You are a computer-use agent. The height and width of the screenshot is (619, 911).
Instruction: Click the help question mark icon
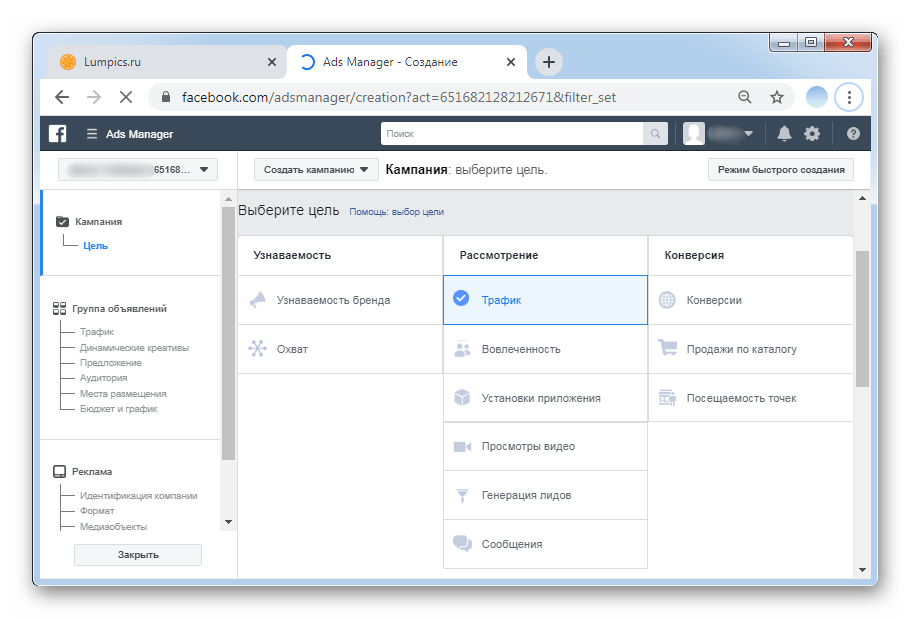(x=853, y=134)
